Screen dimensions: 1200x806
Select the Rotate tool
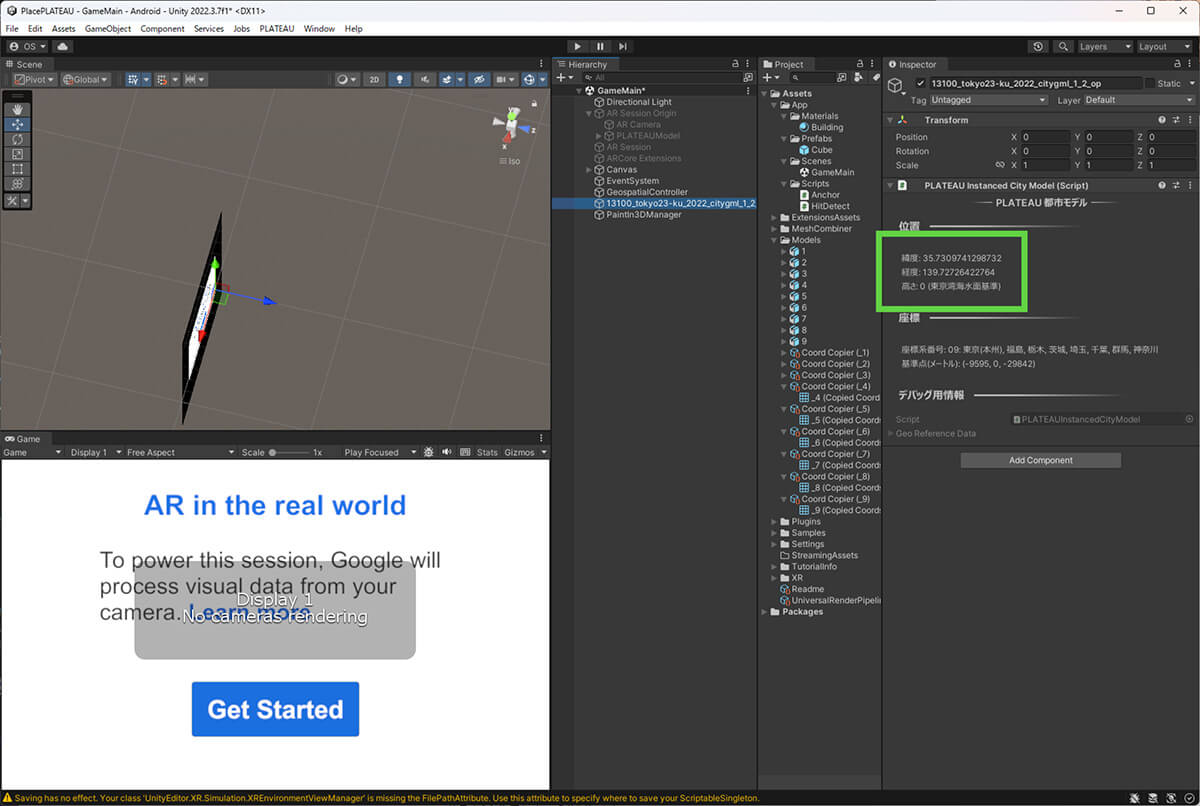click(17, 139)
